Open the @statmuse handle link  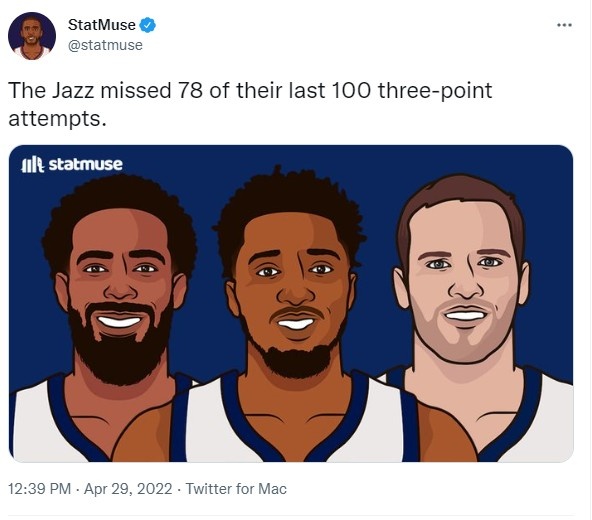coord(105,45)
